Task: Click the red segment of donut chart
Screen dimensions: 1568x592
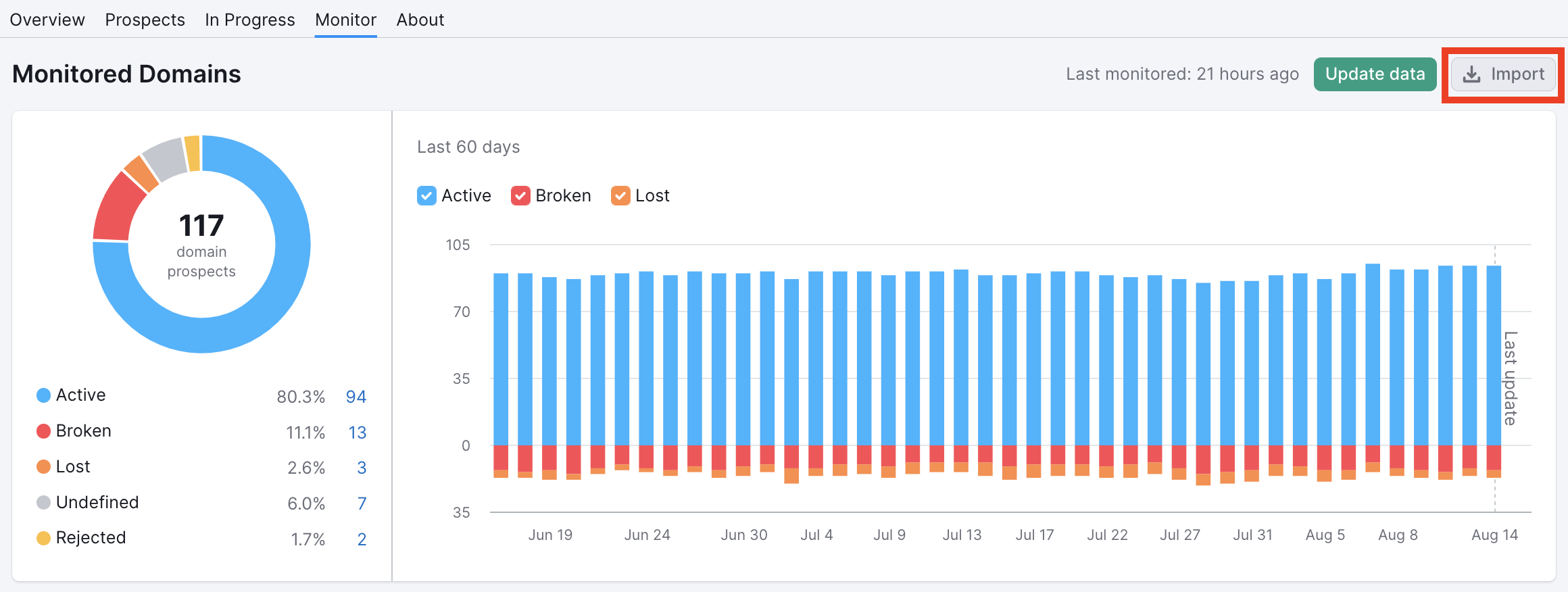Action: [x=115, y=207]
